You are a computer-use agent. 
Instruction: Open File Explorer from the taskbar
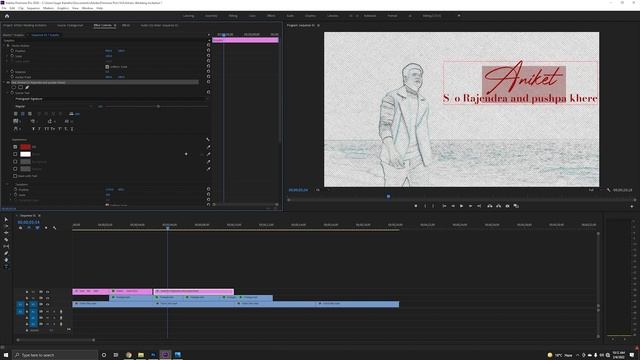tap(141, 355)
